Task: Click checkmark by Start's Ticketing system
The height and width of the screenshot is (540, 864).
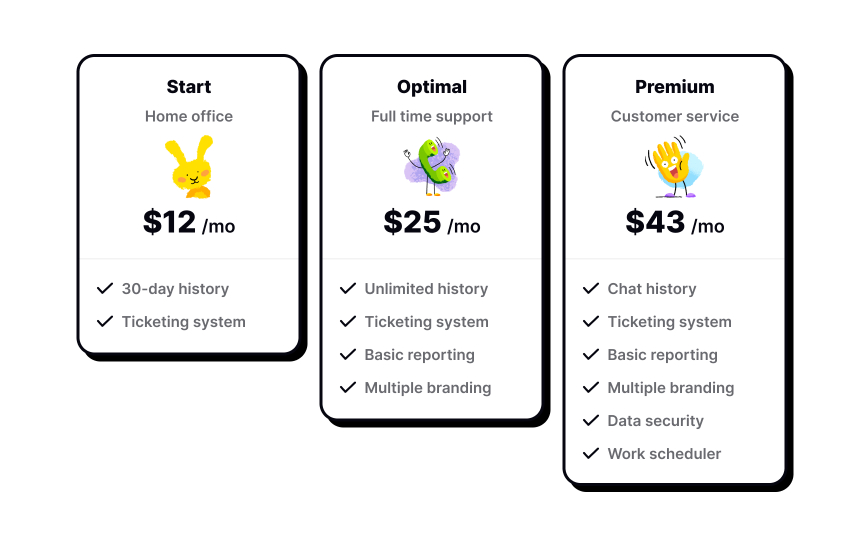Action: [105, 322]
